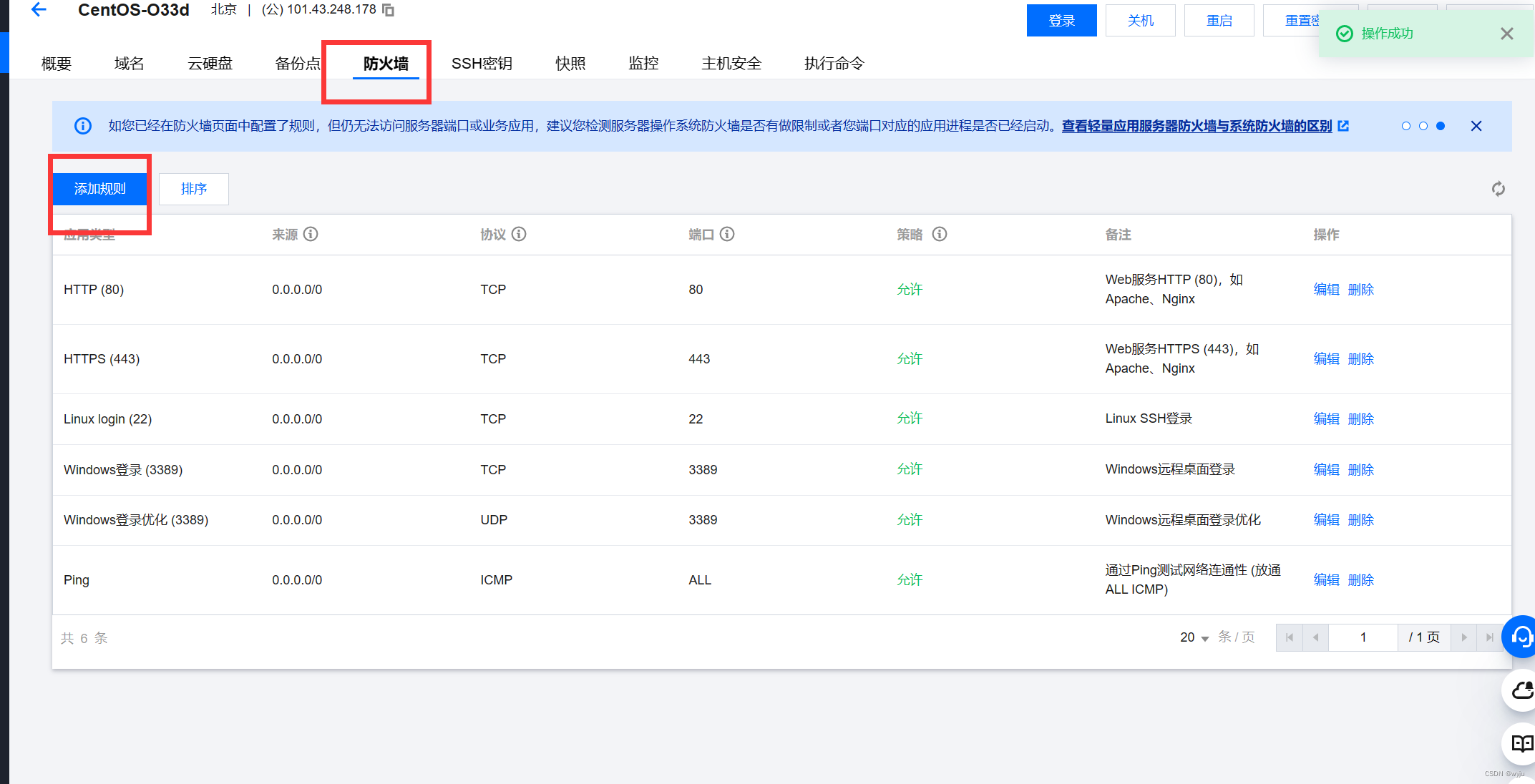Jump to first page of rules

click(1289, 637)
